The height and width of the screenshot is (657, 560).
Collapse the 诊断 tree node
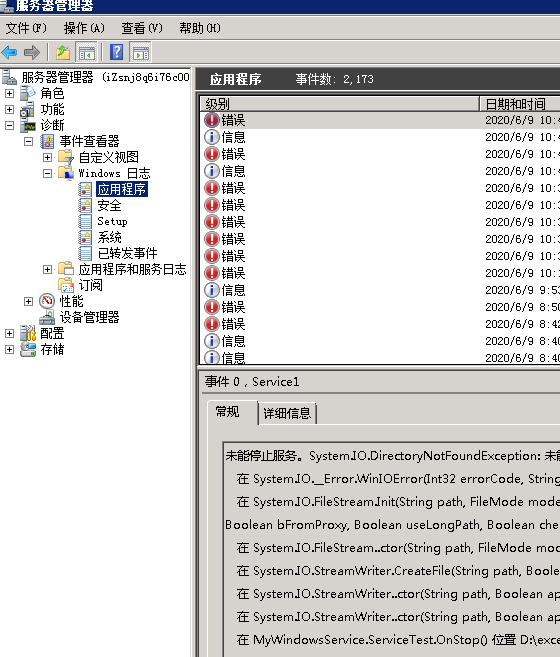pos(9,125)
